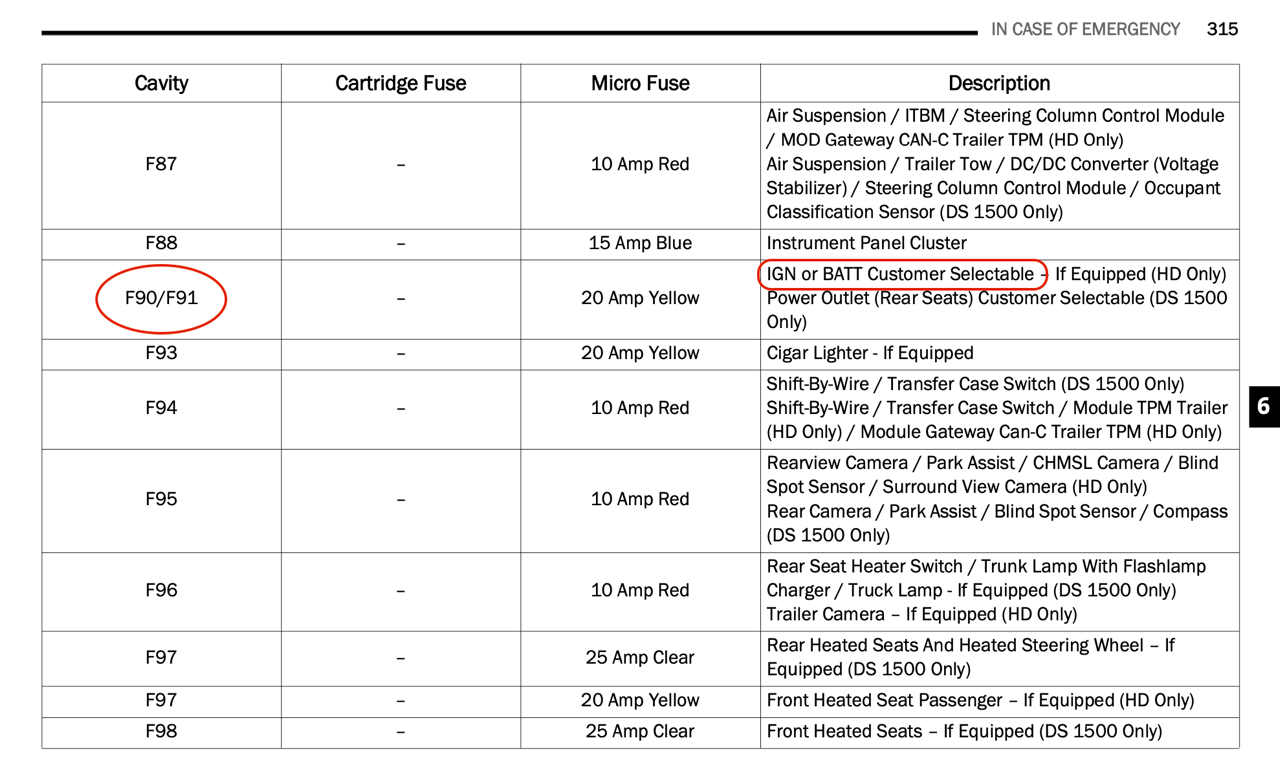
Task: Click '25 Amp Clear' in the F98 row
Action: (x=640, y=731)
